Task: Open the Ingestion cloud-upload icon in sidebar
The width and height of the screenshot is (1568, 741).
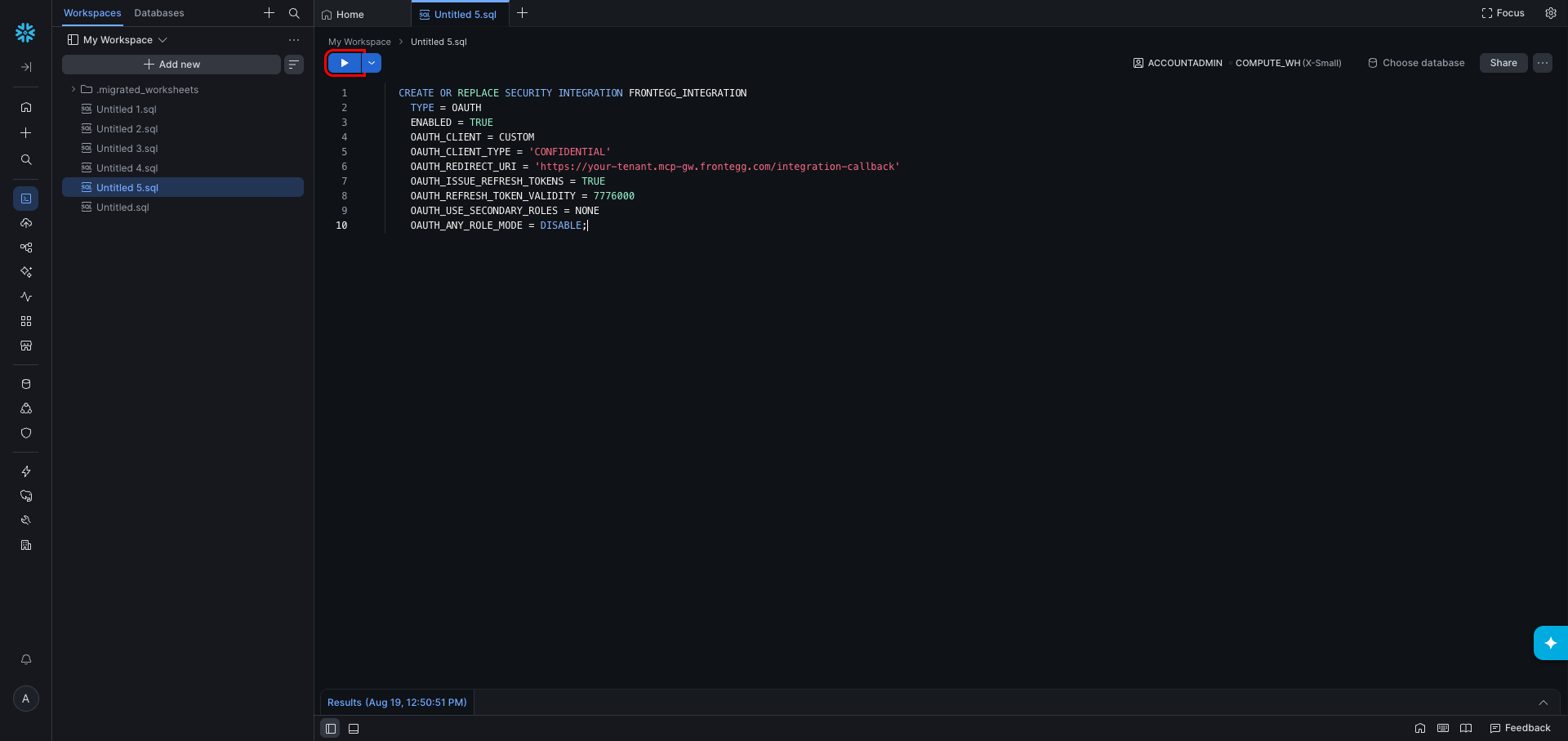Action: [26, 223]
